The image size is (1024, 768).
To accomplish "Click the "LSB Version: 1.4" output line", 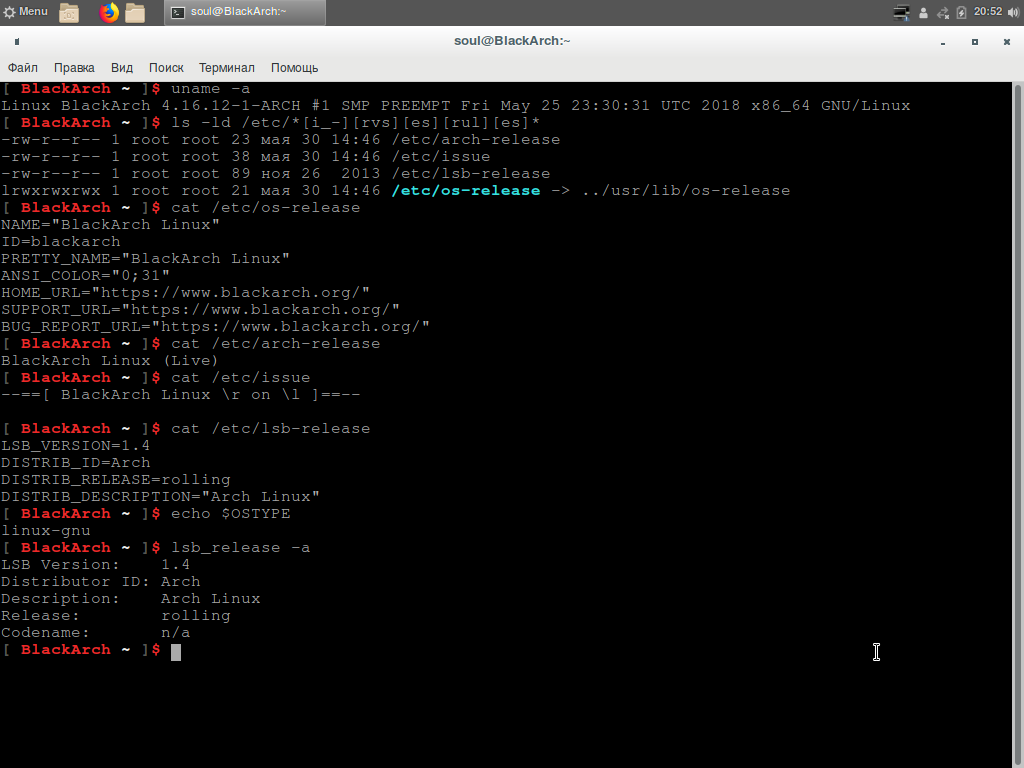I will [x=95, y=564].
